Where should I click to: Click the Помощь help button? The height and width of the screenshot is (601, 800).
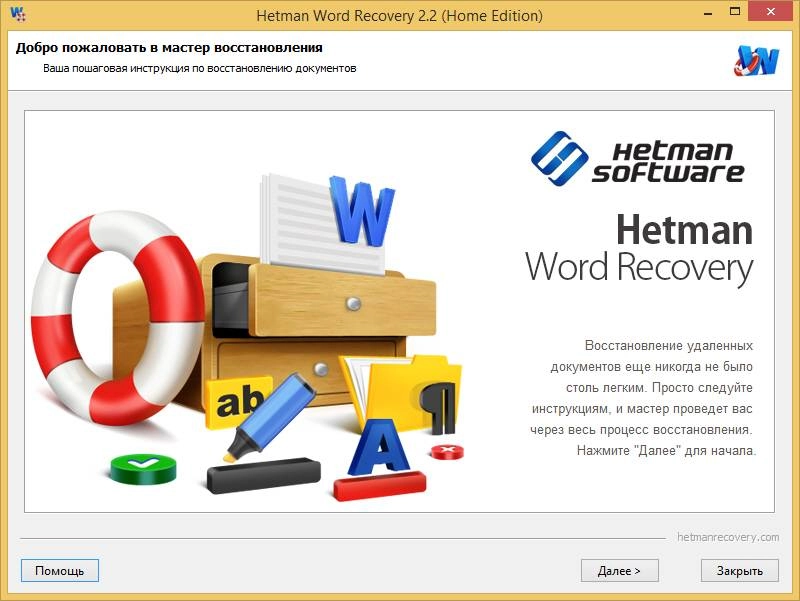(x=60, y=570)
